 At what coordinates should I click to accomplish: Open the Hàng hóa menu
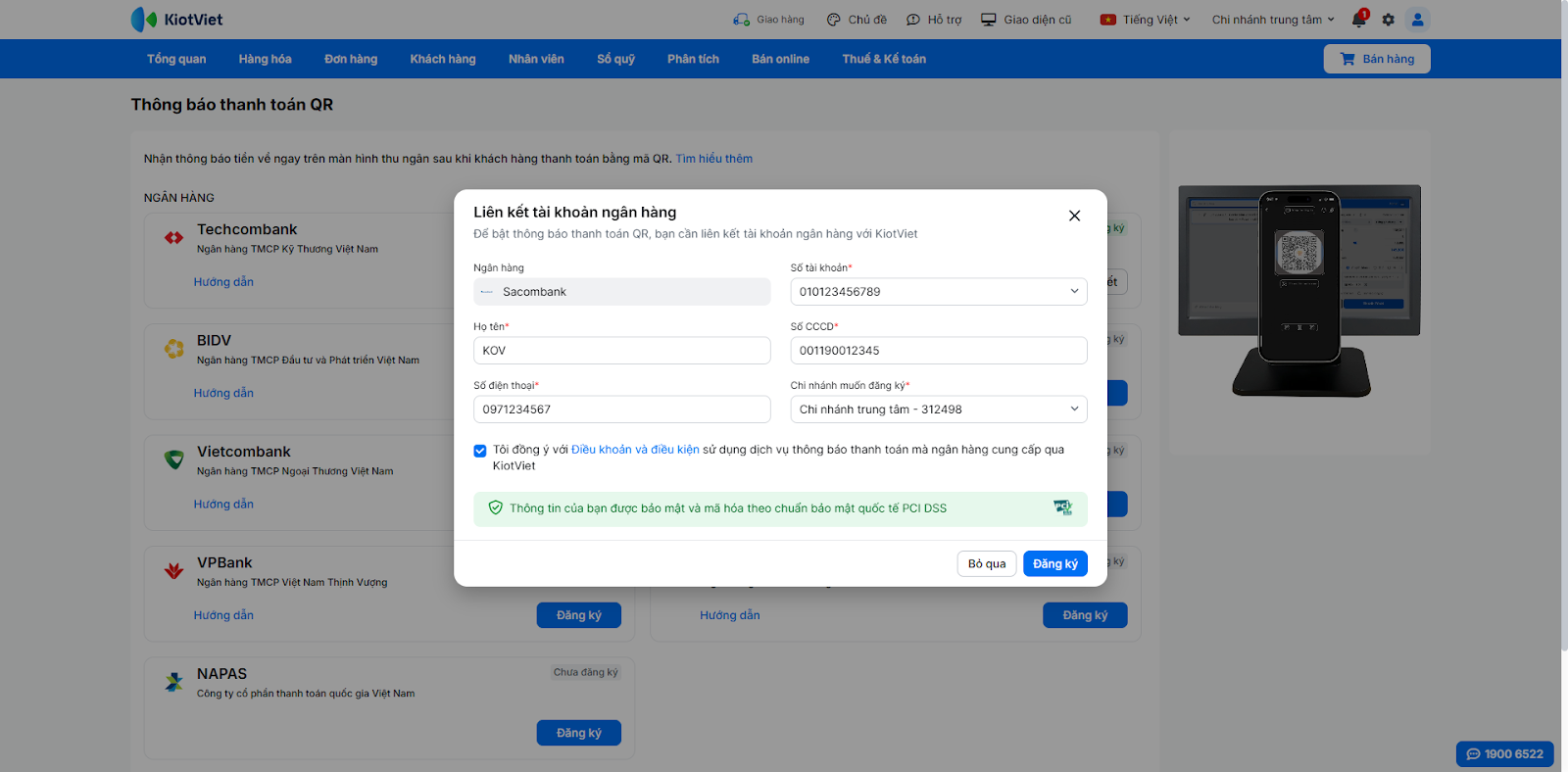[x=266, y=59]
